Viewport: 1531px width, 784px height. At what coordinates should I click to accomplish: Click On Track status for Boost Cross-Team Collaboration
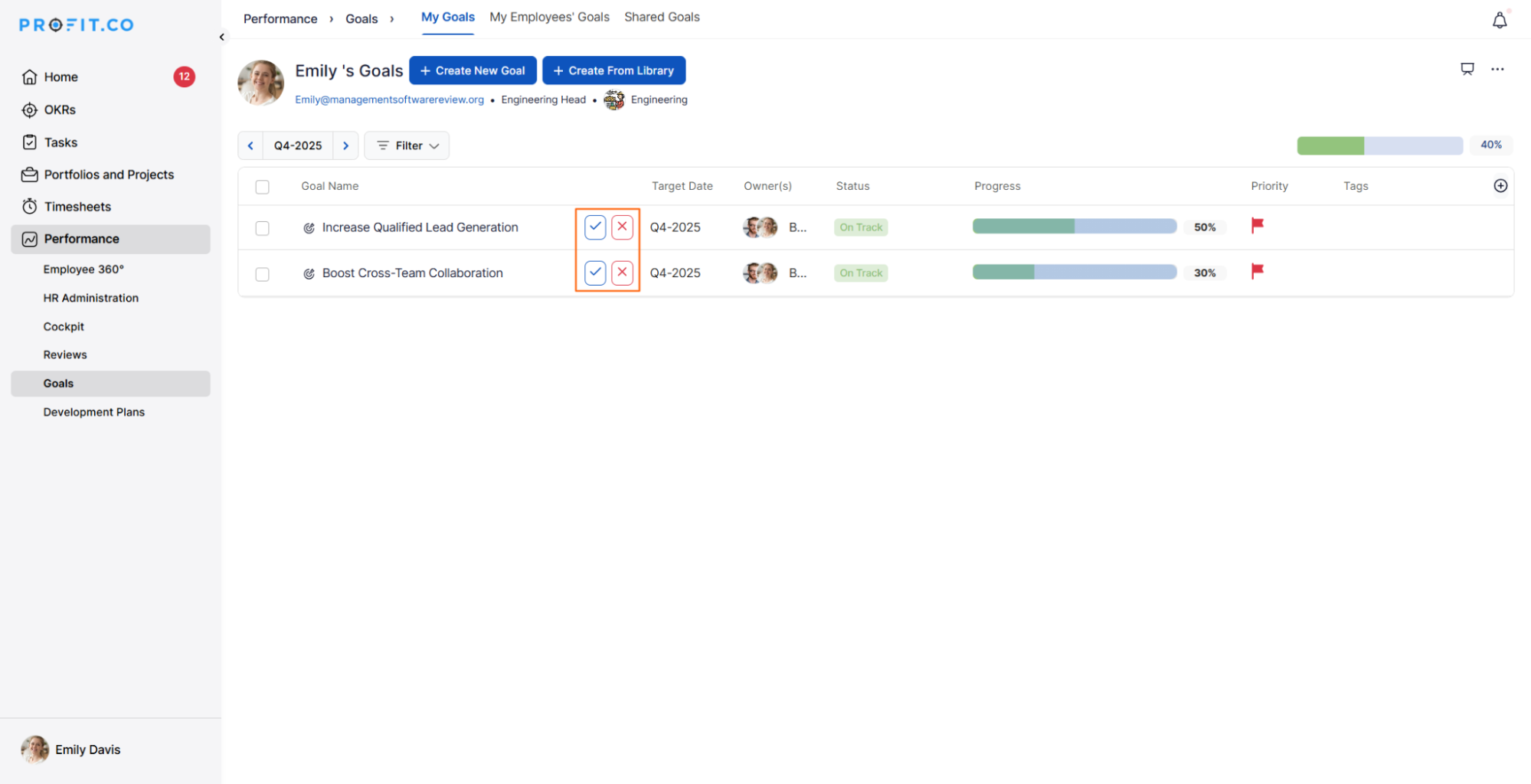tap(861, 273)
